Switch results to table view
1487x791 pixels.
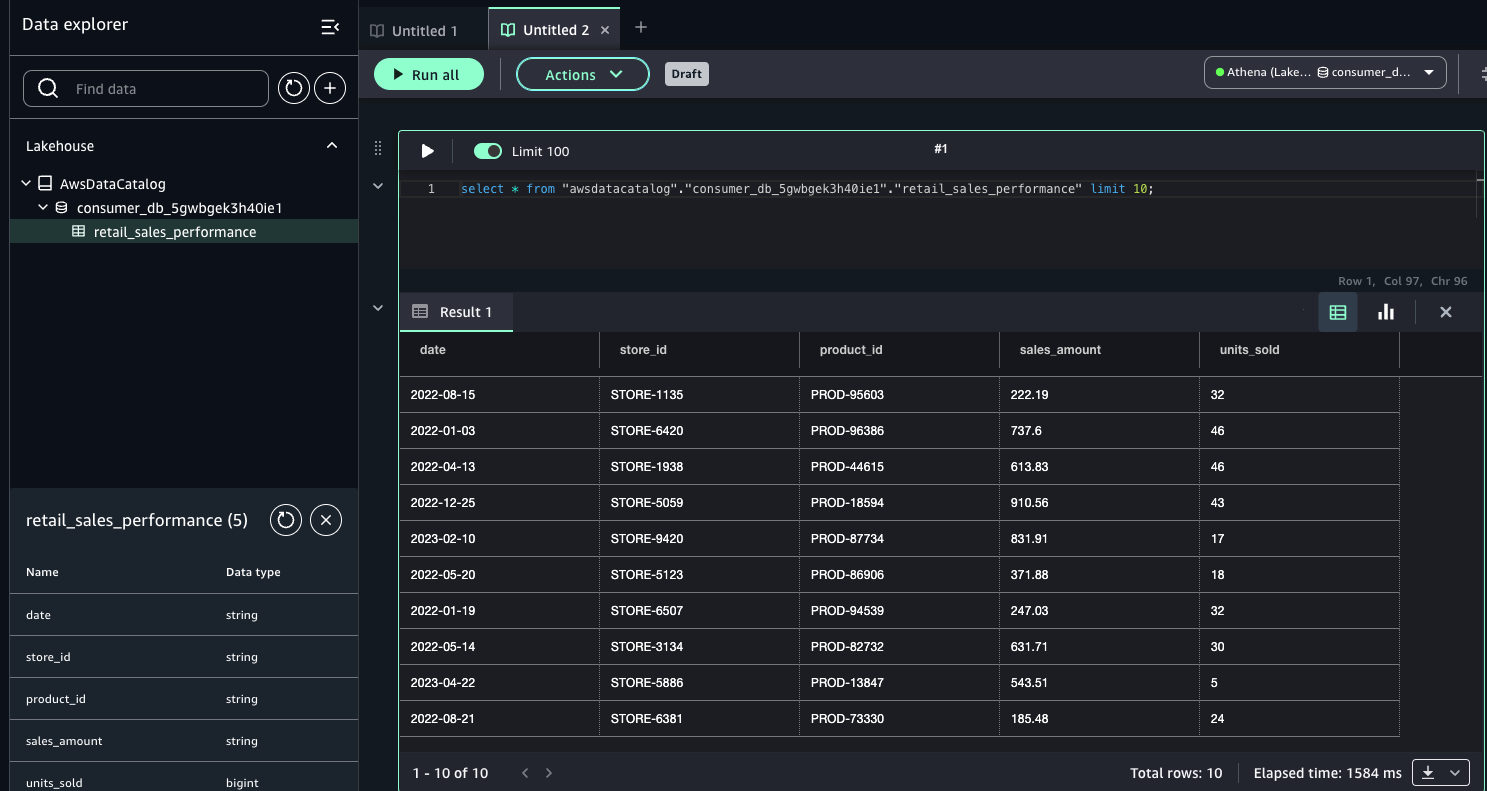[1338, 312]
